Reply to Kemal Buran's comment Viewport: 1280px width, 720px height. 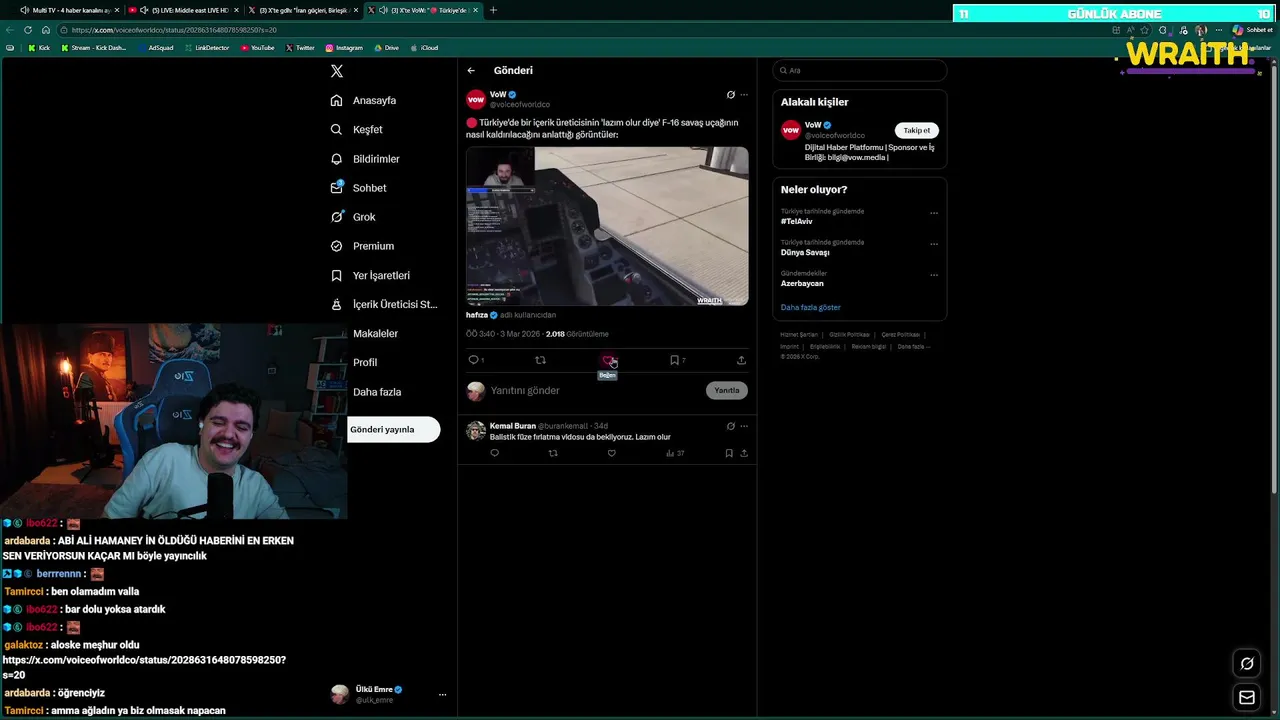click(x=494, y=453)
